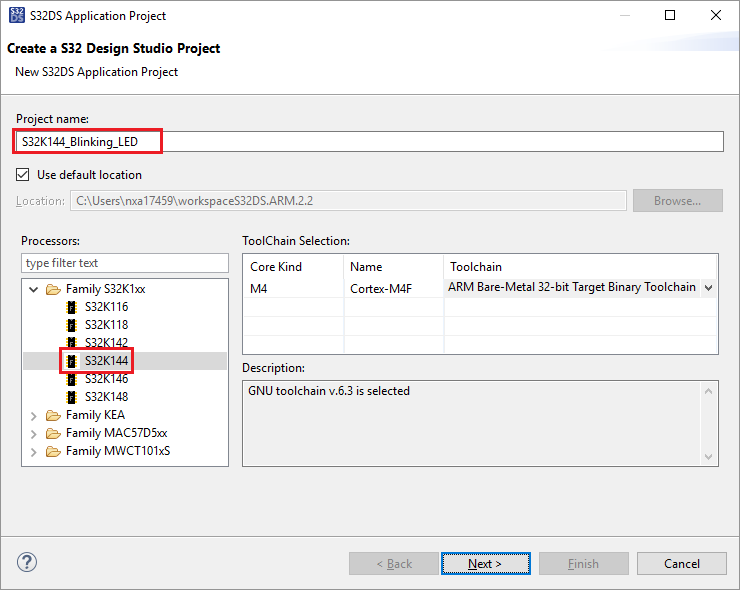Screen dimensions: 740x590
Task: Click the Description scrollbar down arrow
Action: (x=708, y=456)
